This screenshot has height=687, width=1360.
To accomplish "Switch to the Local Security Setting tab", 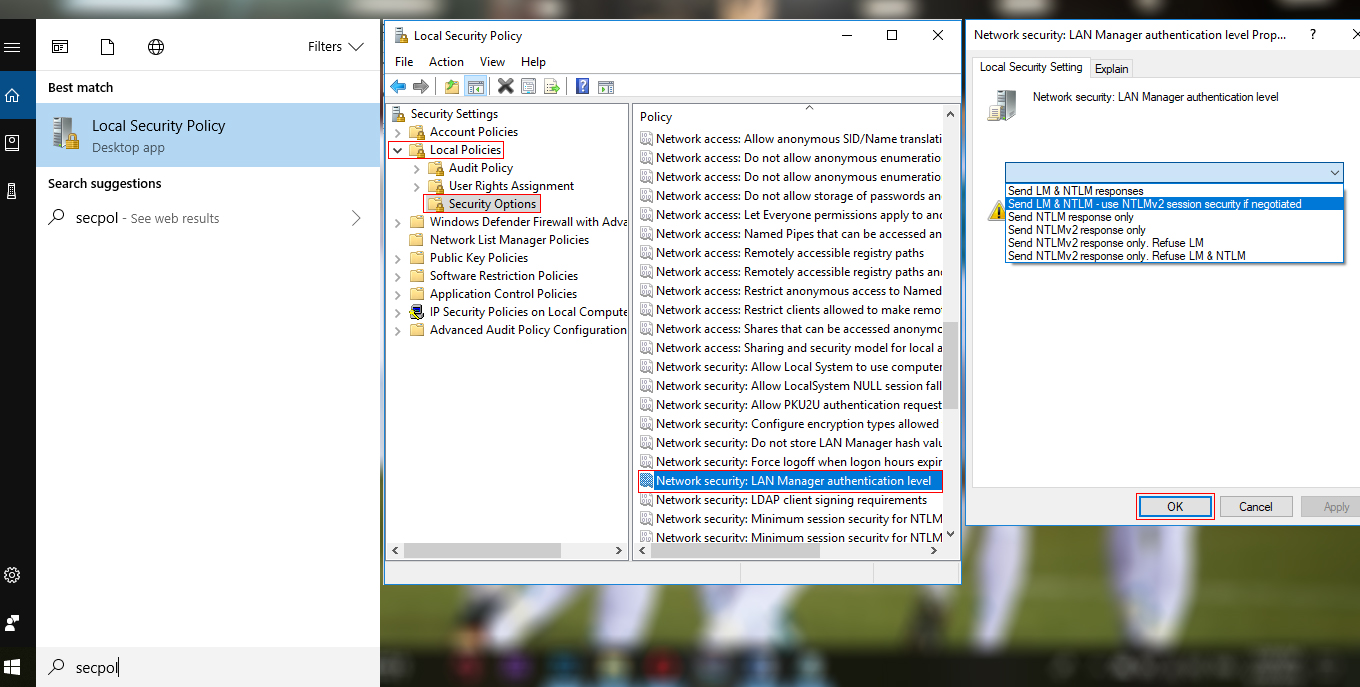I will [x=1031, y=67].
